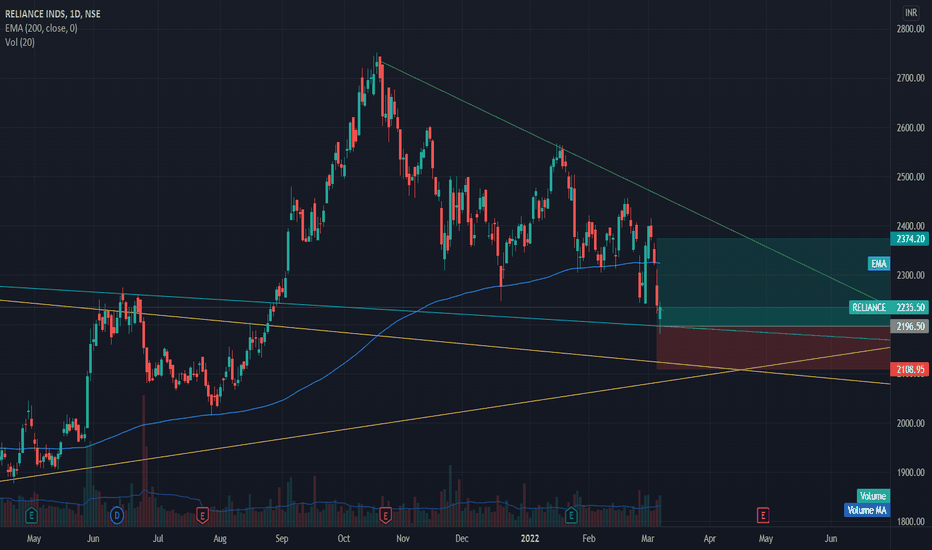
Task: Select the red stop-loss zone of long position
Action: pos(773,348)
